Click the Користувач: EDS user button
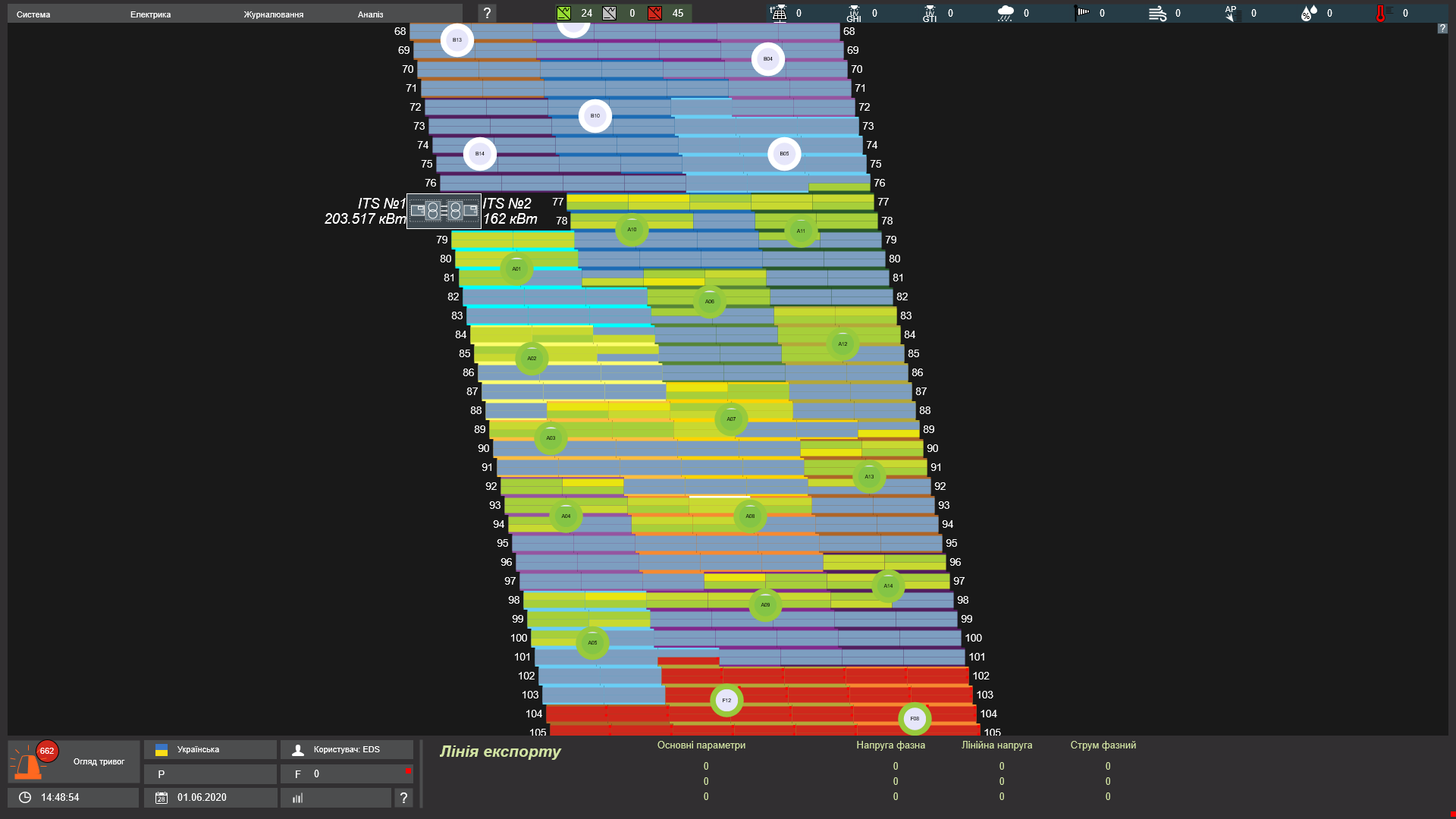Viewport: 1456px width, 819px height. click(347, 750)
